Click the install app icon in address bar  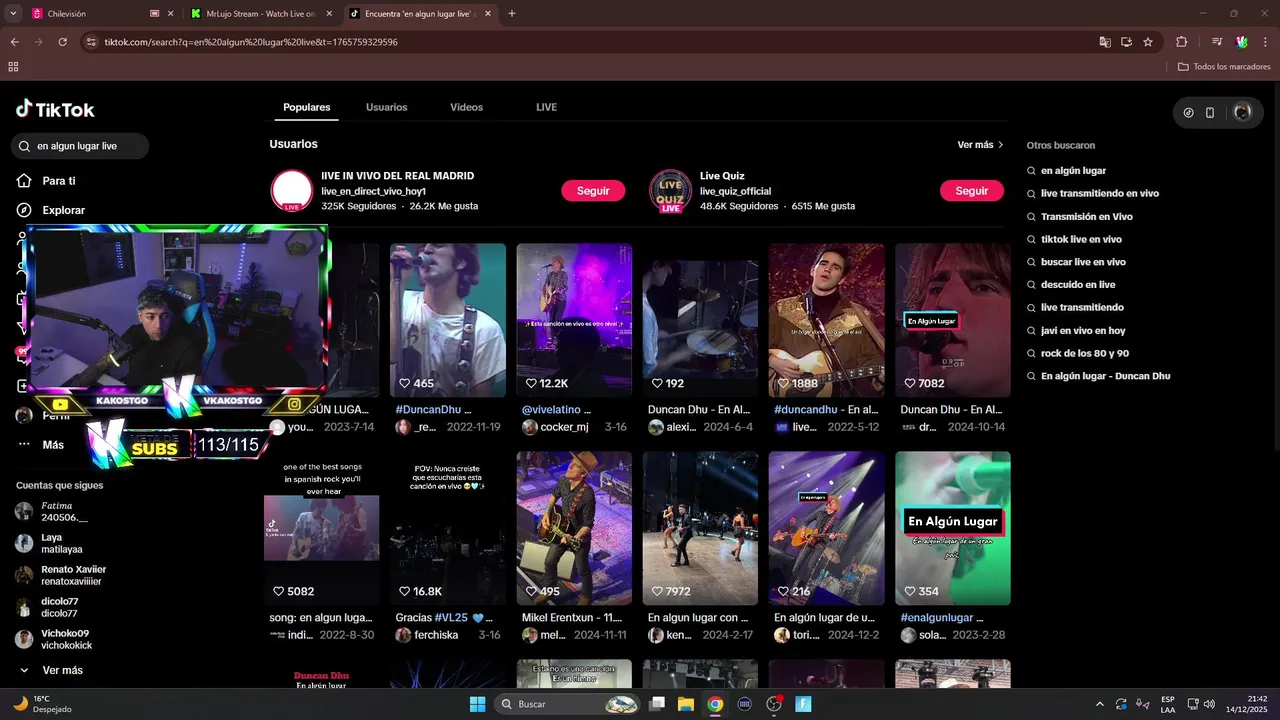(1126, 42)
